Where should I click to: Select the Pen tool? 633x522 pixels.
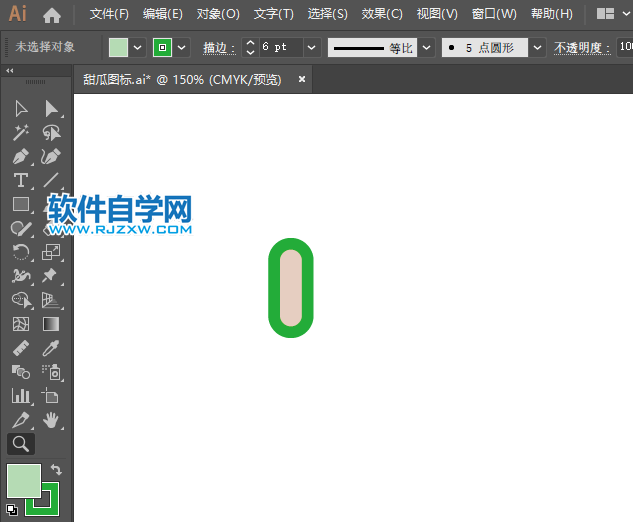[x=21, y=157]
